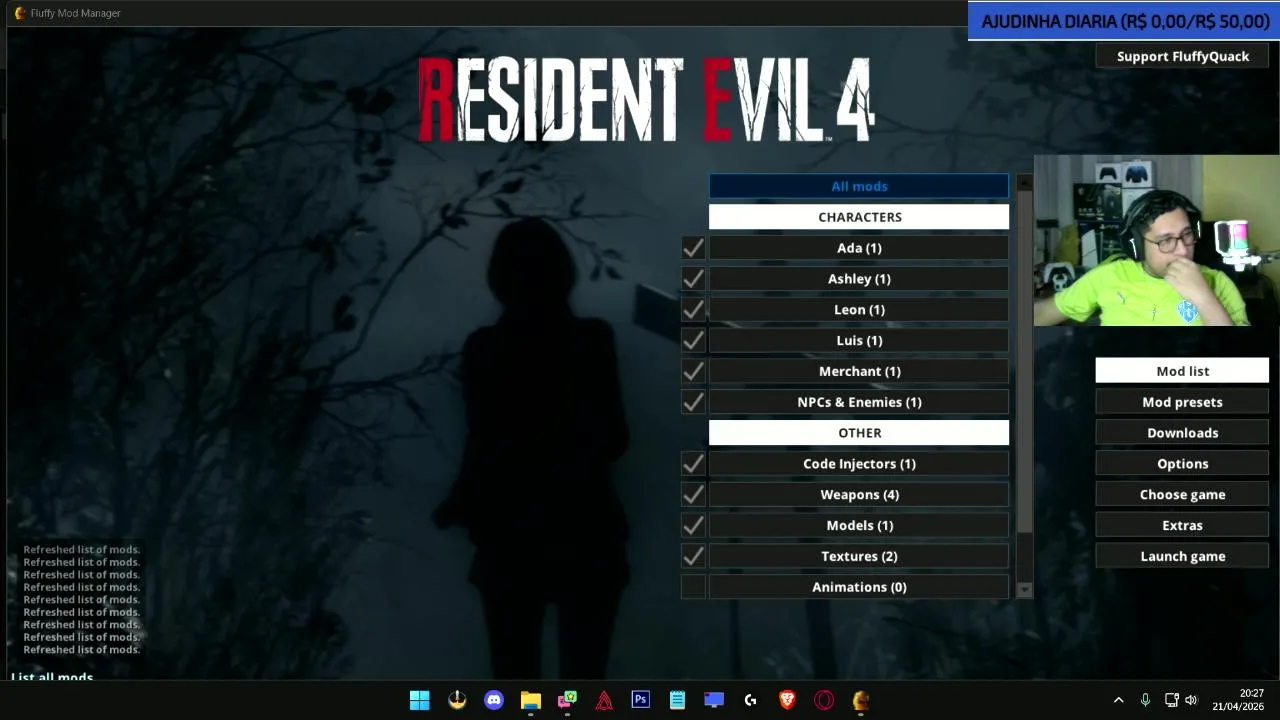Open the Luis (1) category

pyautogui.click(x=859, y=341)
